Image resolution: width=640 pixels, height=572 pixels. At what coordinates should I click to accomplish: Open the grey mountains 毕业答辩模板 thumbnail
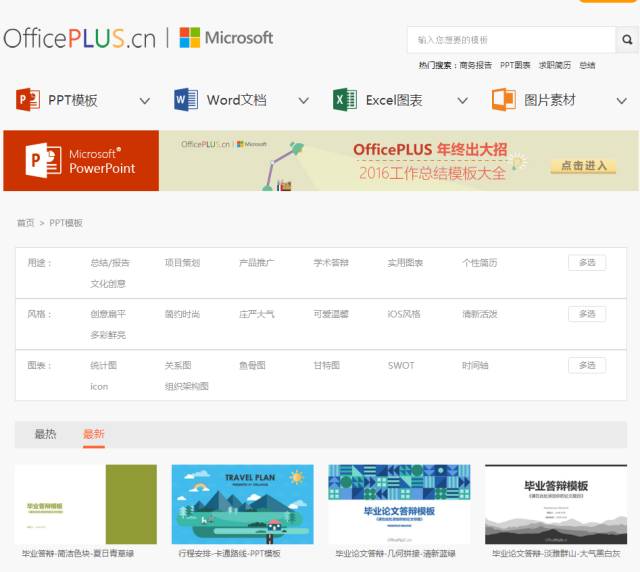coord(556,504)
